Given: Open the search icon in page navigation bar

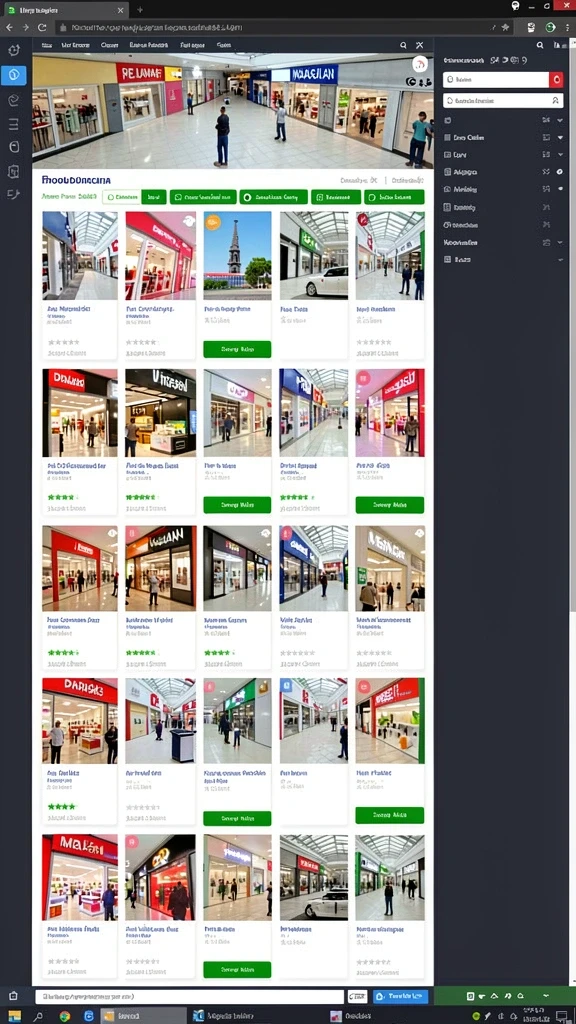Looking at the screenshot, I should coord(404,45).
